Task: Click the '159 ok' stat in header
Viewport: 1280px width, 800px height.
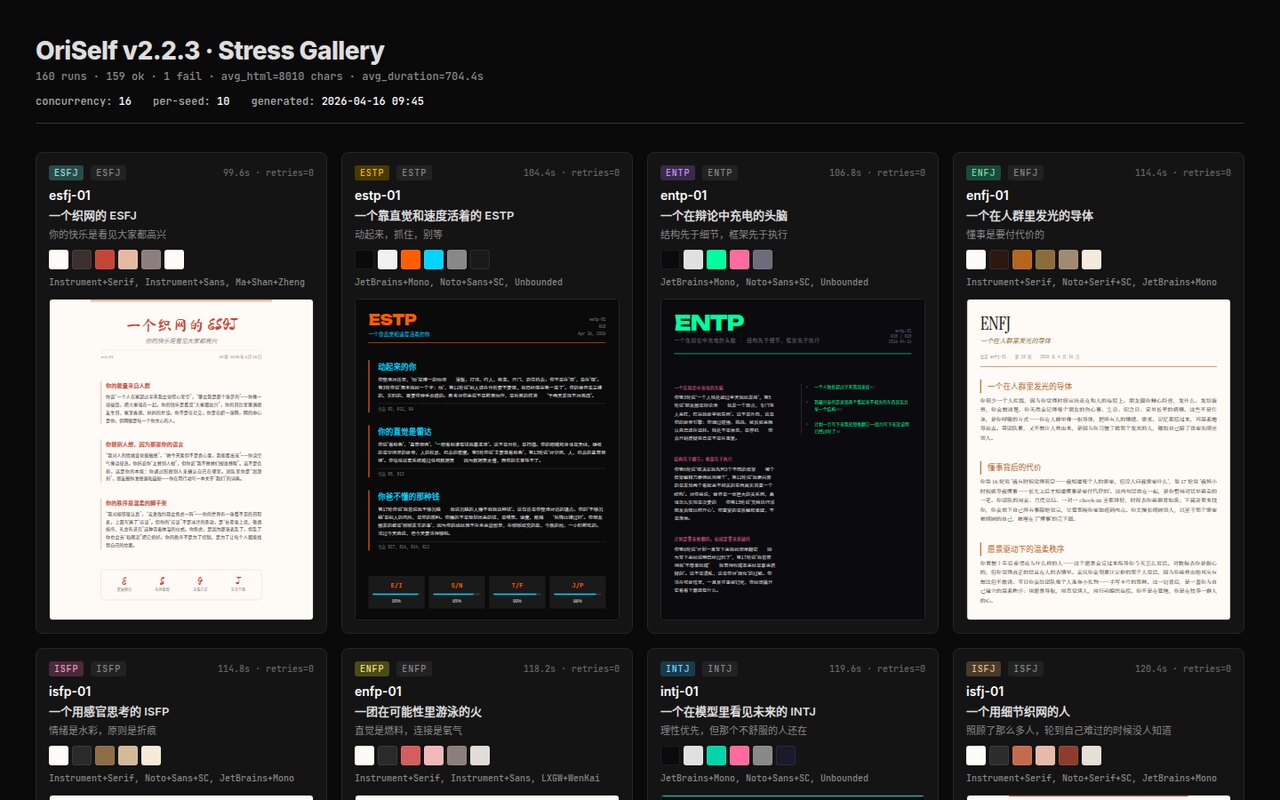Action: 125,76
